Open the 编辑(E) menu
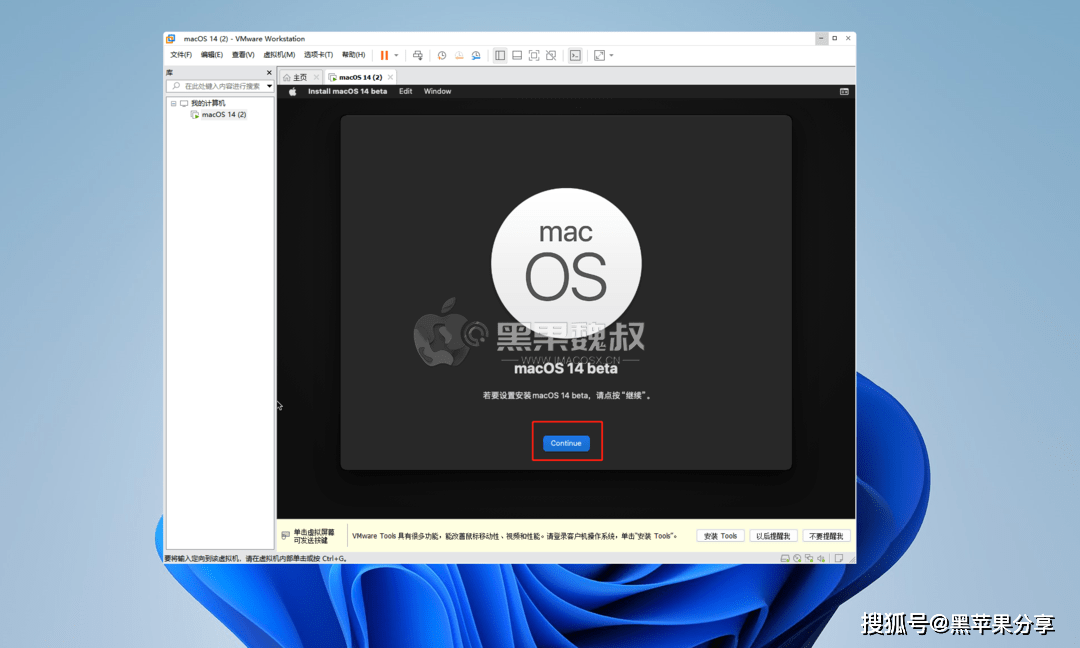The height and width of the screenshot is (648, 1080). tap(211, 55)
